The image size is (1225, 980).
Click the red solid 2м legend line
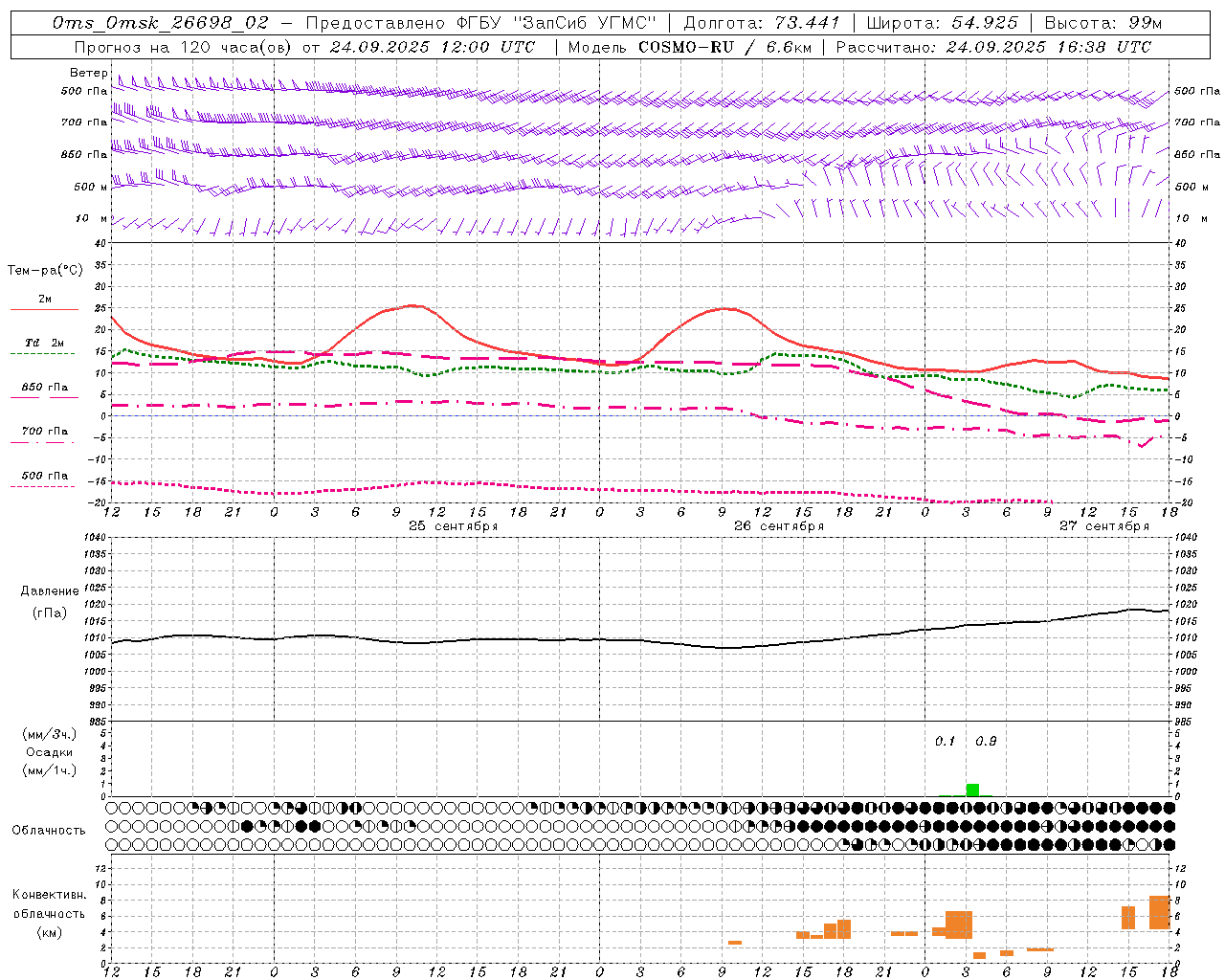point(44,310)
